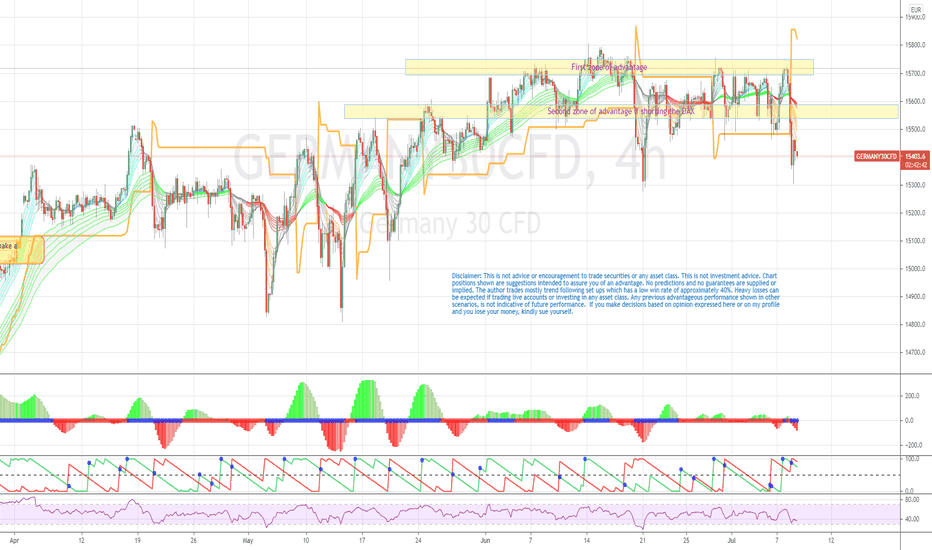Click the 80.00 RSI scale label
This screenshot has width=932, height=550.
coord(912,500)
